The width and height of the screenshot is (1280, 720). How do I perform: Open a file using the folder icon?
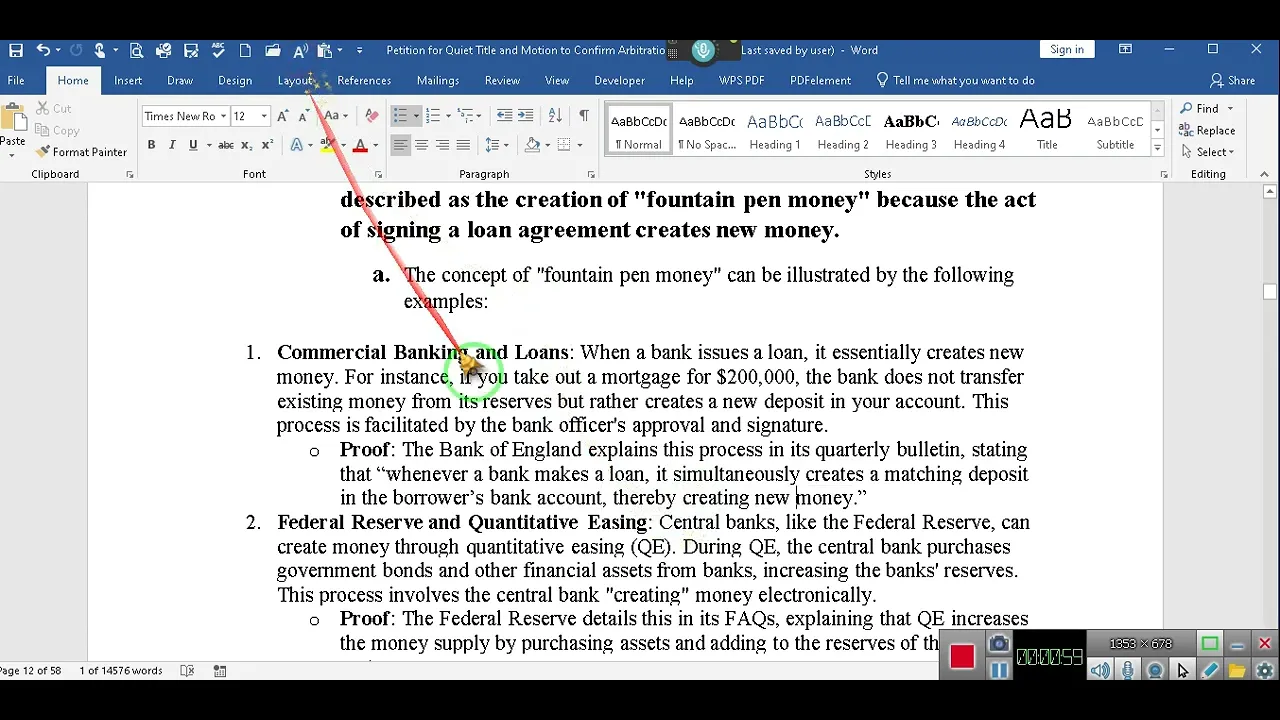coord(273,50)
